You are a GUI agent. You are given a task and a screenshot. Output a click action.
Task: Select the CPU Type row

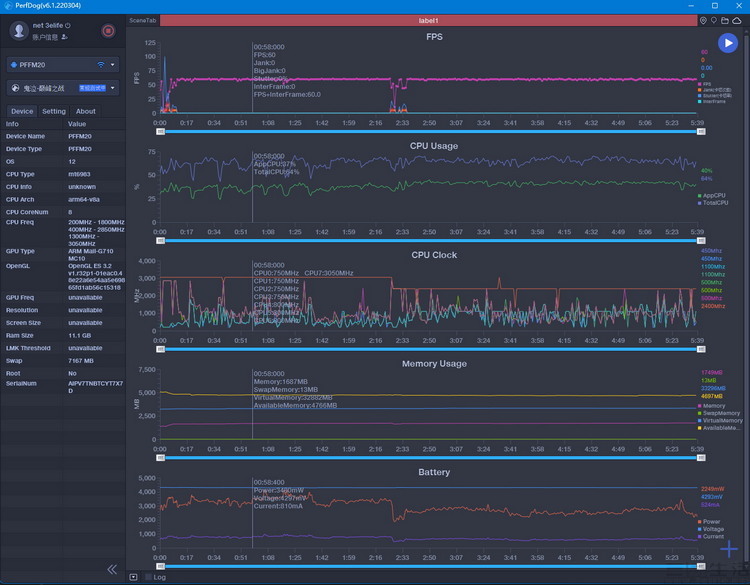tap(63, 174)
